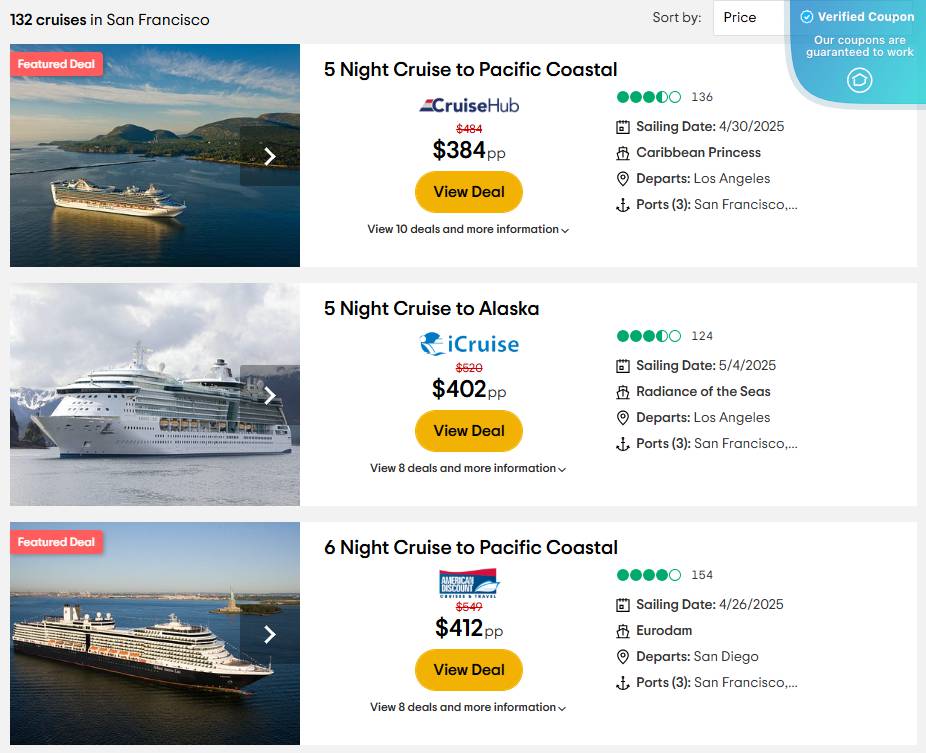
Task: Open the 5 Night Cruise to Alaska title
Action: pyautogui.click(x=431, y=308)
